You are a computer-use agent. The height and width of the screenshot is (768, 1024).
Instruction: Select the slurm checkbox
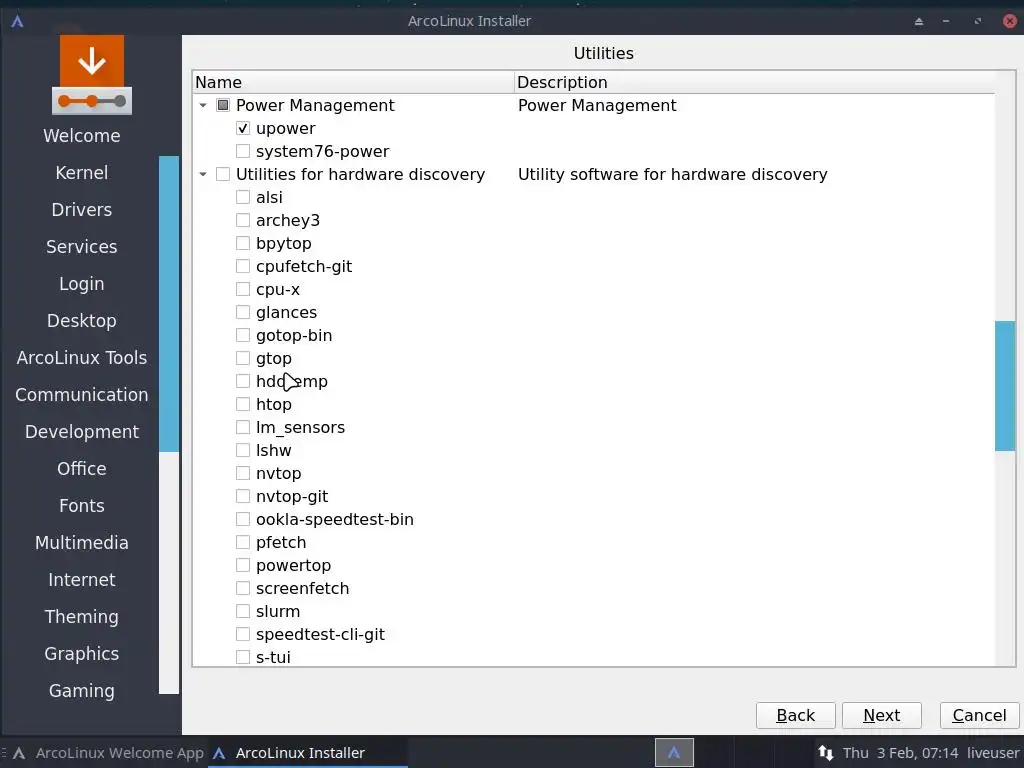pyautogui.click(x=243, y=611)
